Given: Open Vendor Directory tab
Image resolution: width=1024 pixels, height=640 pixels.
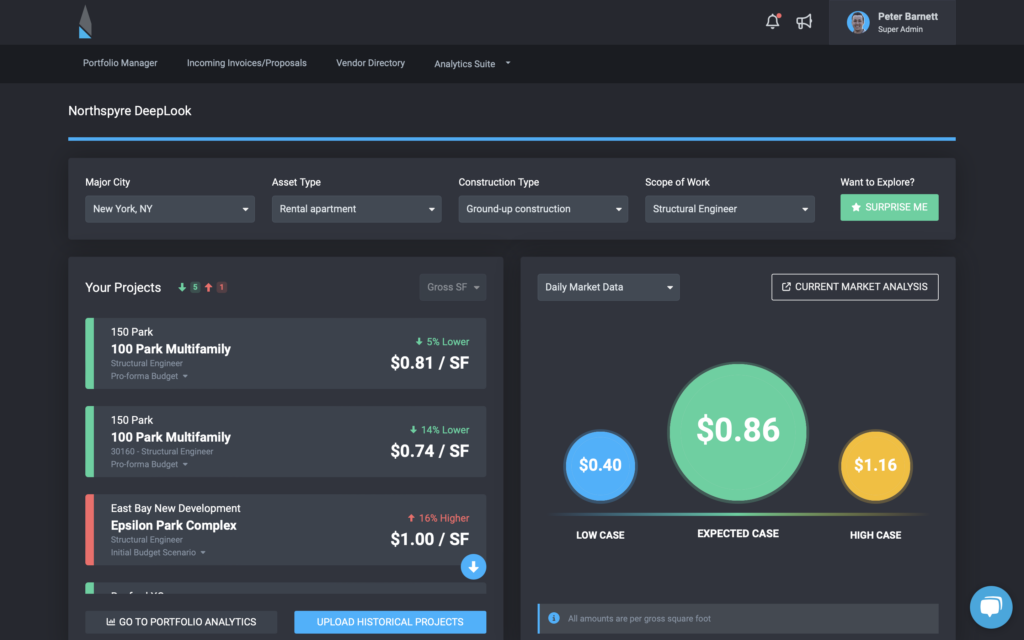Looking at the screenshot, I should (370, 63).
